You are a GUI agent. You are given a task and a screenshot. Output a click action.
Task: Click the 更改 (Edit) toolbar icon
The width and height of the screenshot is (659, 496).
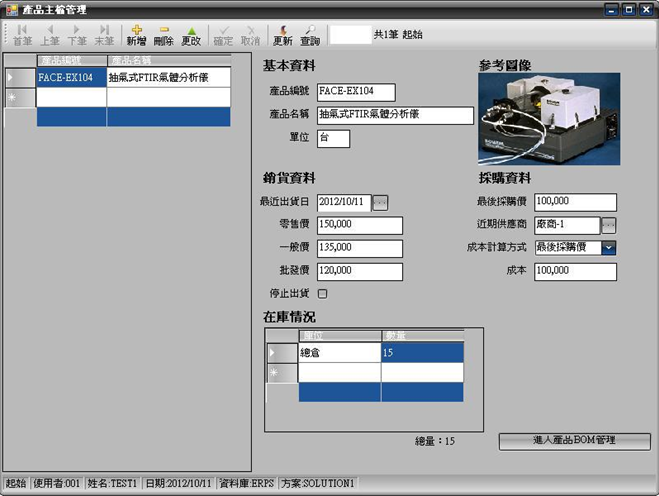tap(191, 35)
